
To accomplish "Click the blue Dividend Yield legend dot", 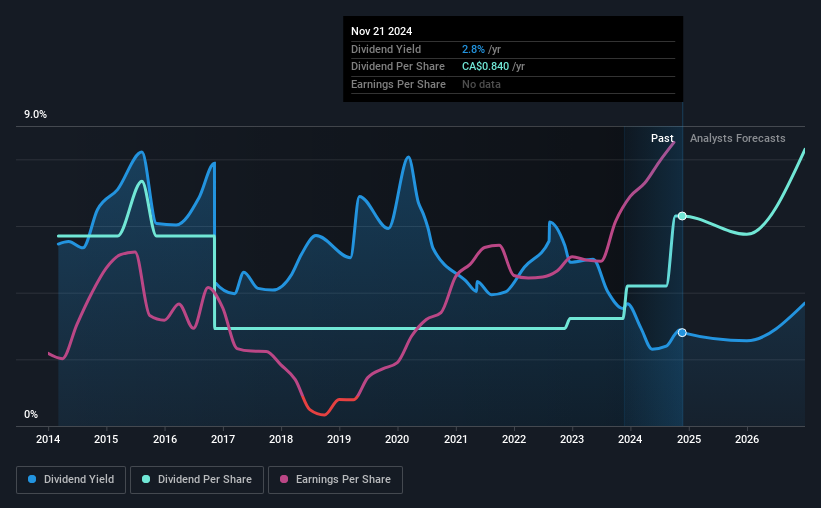I will [32, 479].
